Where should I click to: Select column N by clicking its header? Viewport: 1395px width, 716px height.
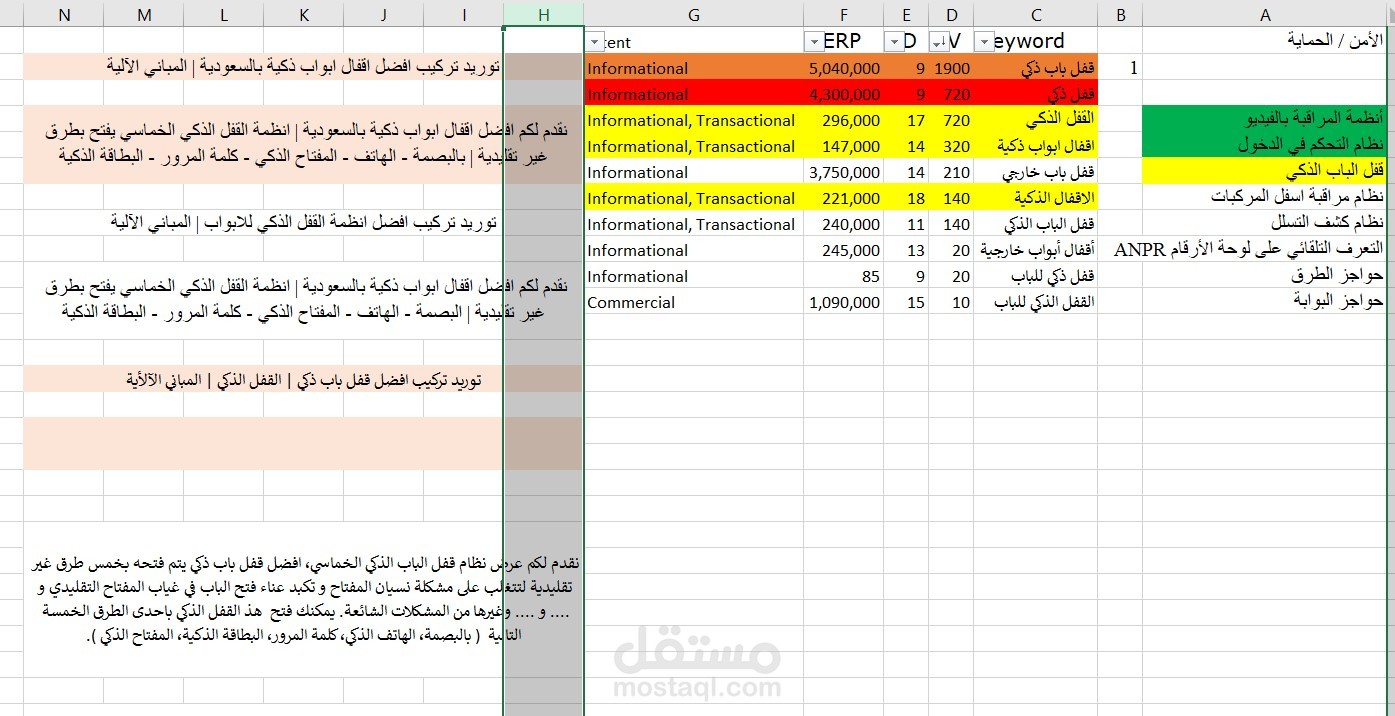[x=64, y=14]
